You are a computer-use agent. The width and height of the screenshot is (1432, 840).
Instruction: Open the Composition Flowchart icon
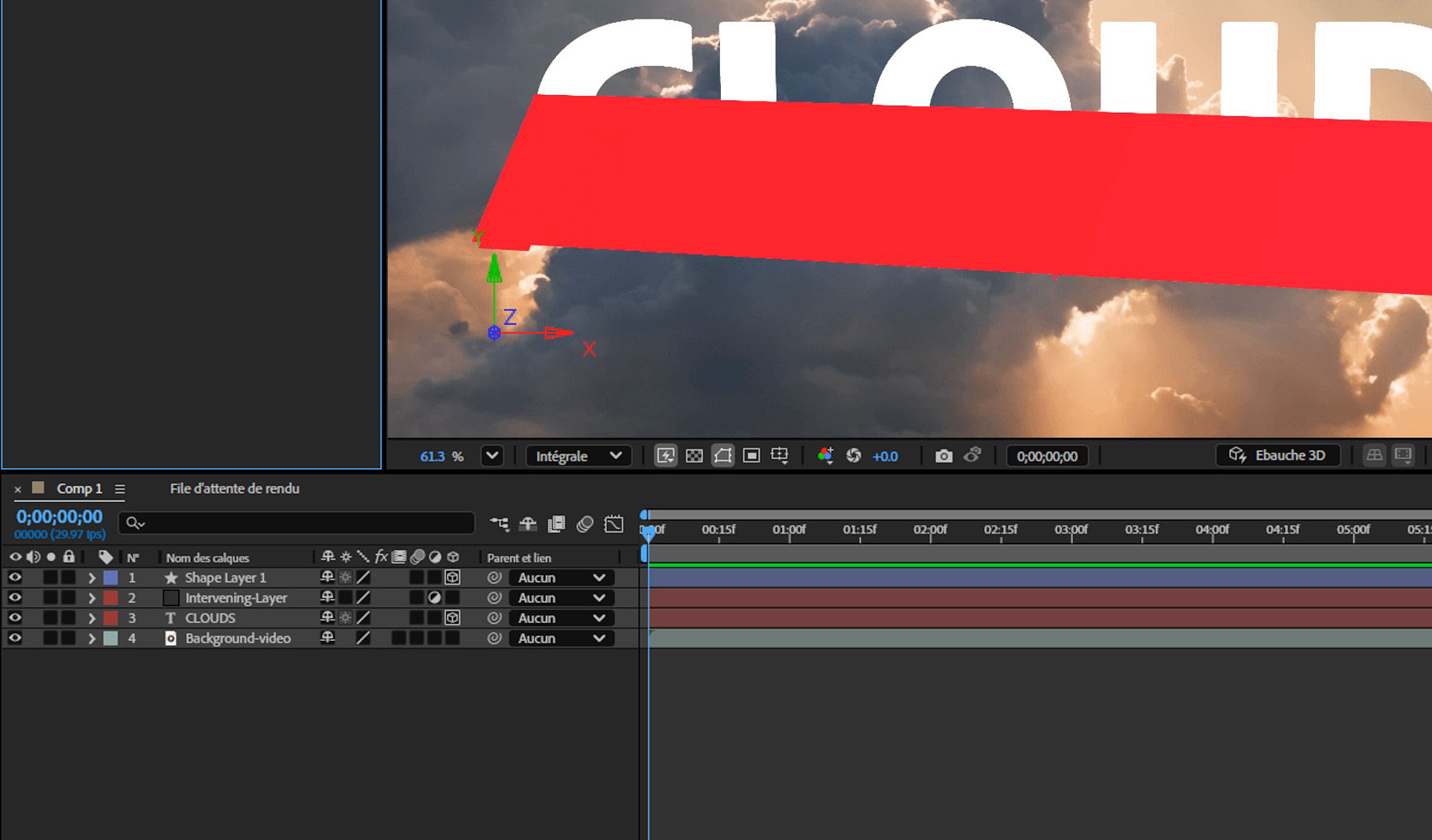(x=501, y=524)
